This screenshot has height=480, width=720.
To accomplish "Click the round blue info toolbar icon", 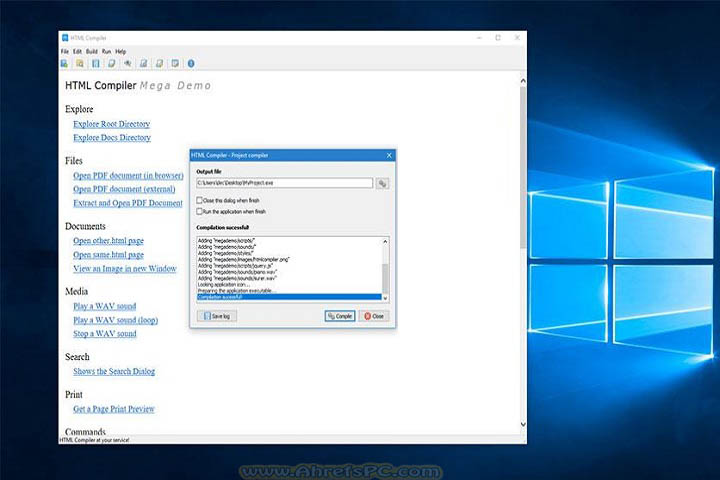I will pyautogui.click(x=191, y=63).
